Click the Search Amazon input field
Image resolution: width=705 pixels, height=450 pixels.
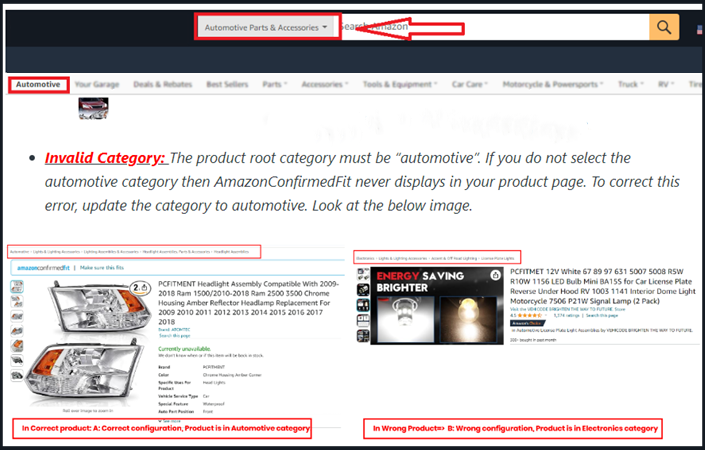(x=490, y=28)
